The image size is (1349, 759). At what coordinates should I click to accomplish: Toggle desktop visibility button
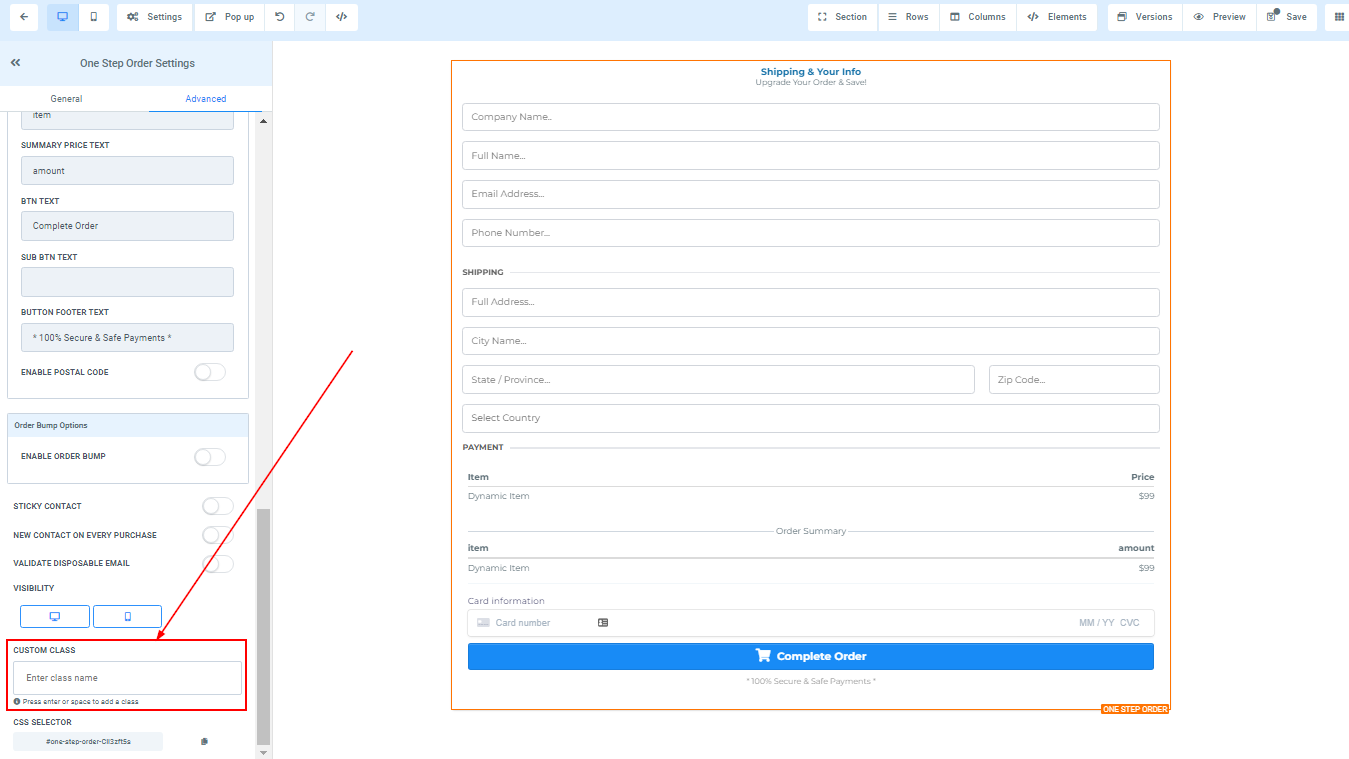click(55, 616)
